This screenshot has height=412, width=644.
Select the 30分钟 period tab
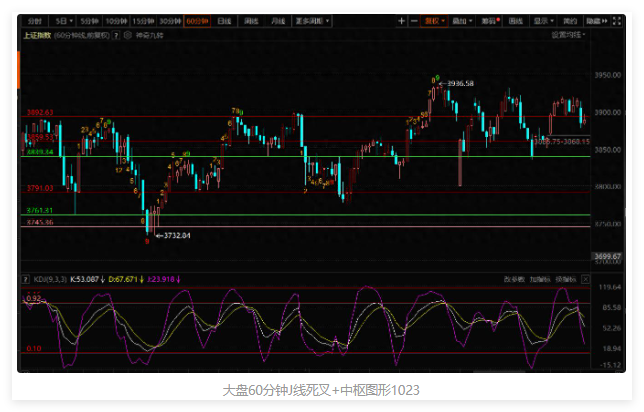point(169,20)
